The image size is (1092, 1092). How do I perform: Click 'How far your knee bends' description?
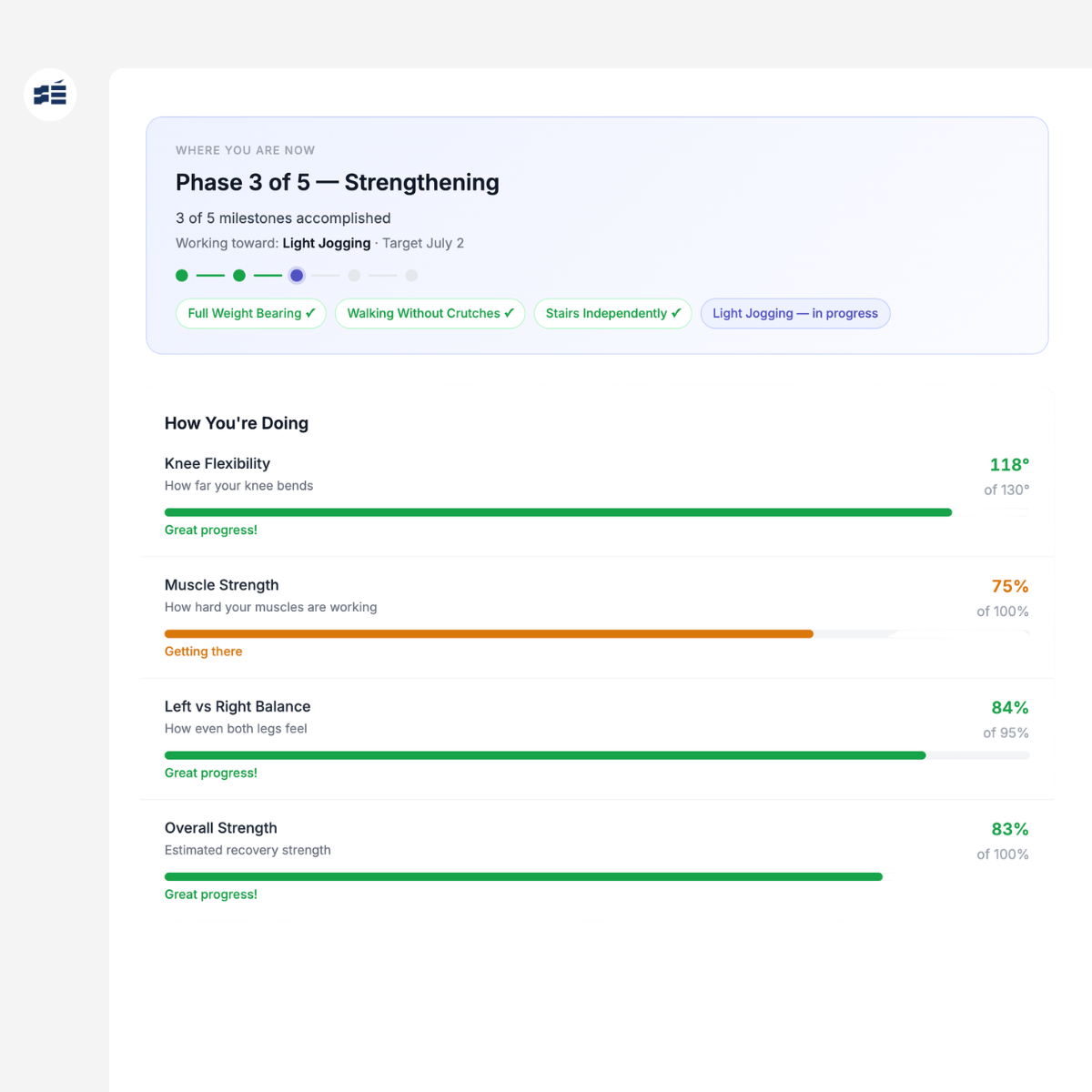pyautogui.click(x=238, y=486)
